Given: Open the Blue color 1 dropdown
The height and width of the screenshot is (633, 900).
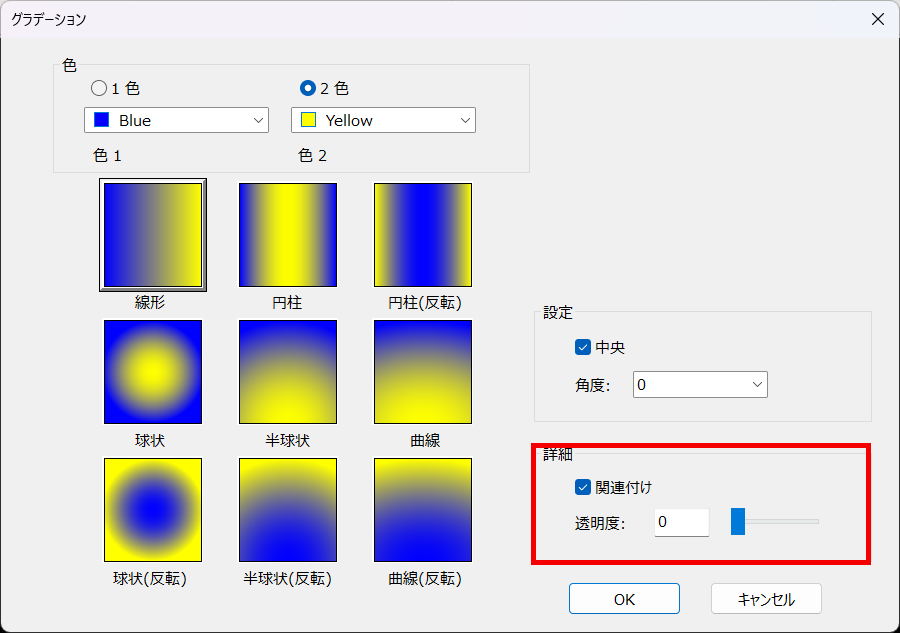Looking at the screenshot, I should [x=176, y=120].
